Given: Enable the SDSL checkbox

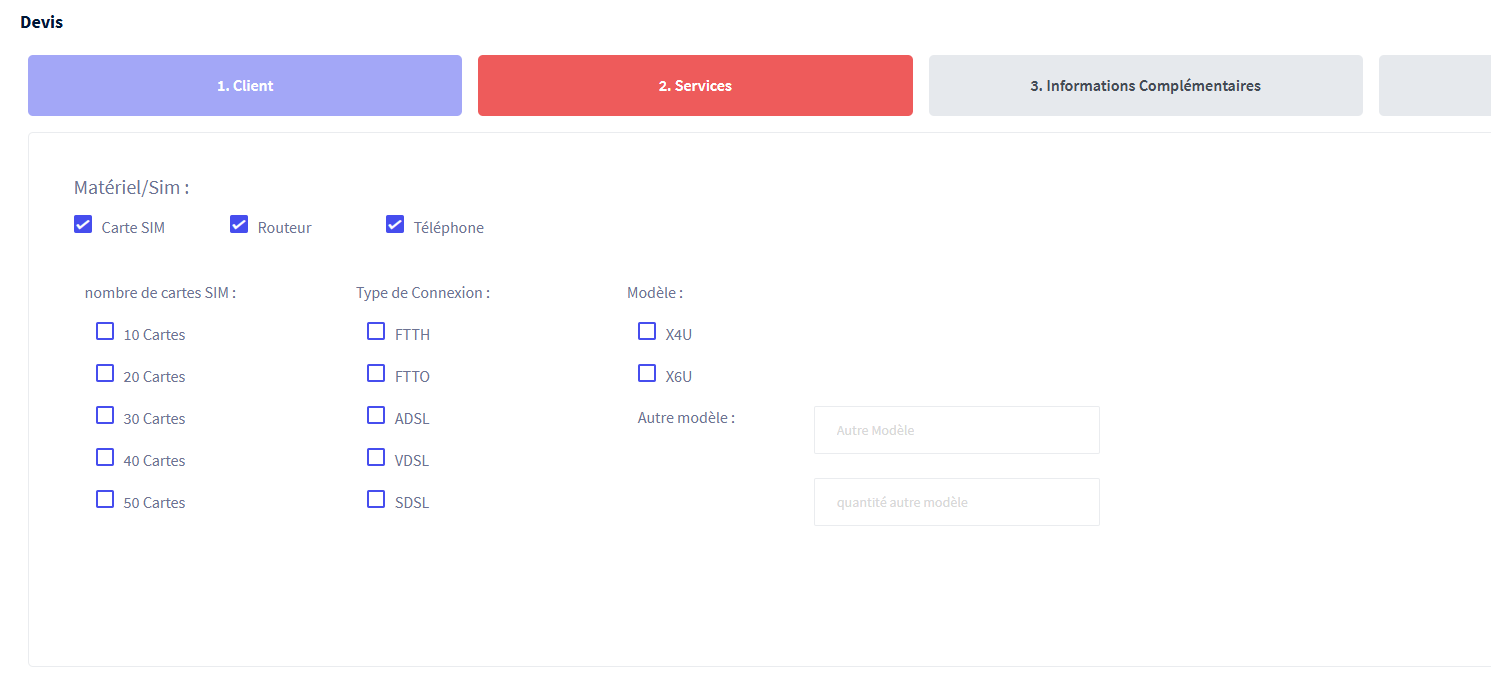Looking at the screenshot, I should click(x=376, y=499).
